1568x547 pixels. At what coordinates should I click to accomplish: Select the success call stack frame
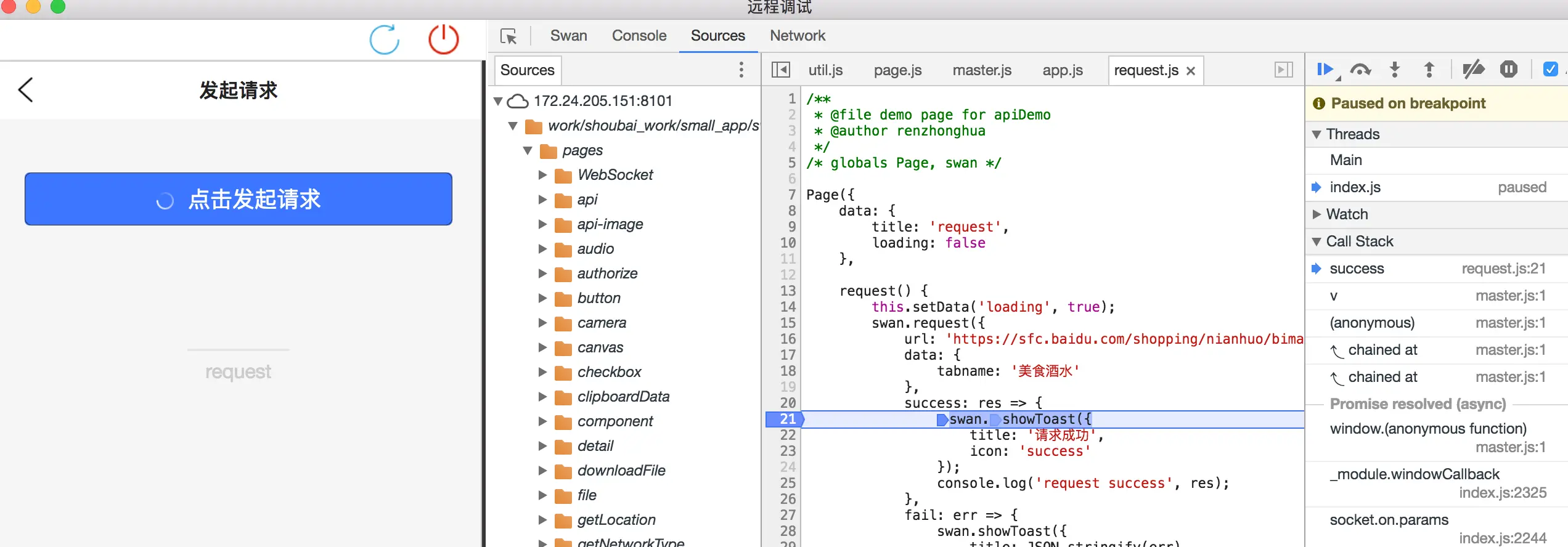pyautogui.click(x=1437, y=269)
